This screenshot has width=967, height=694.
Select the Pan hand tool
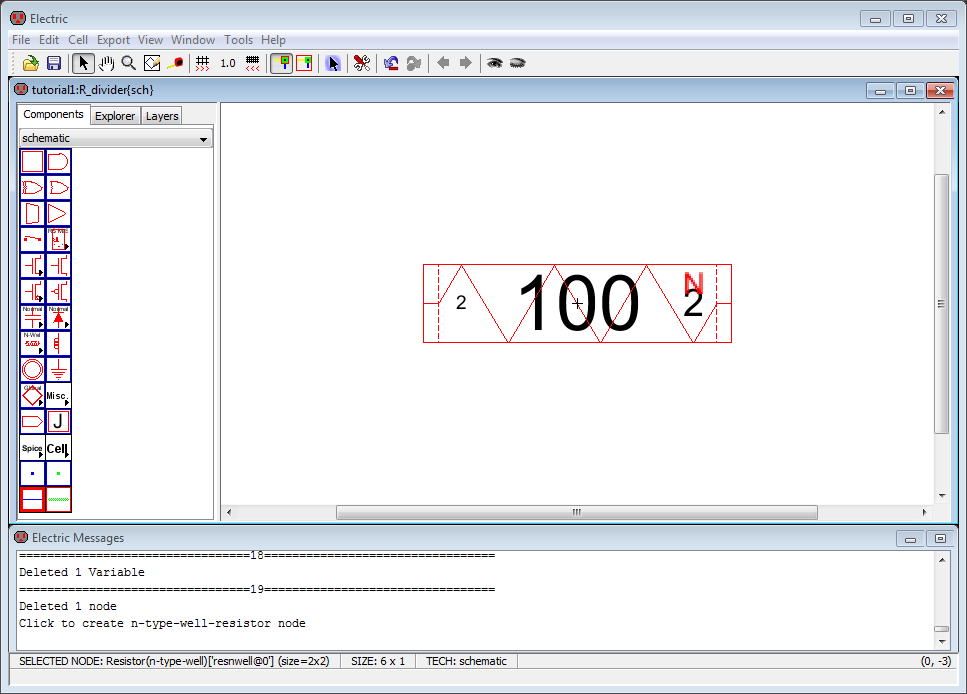pos(106,63)
